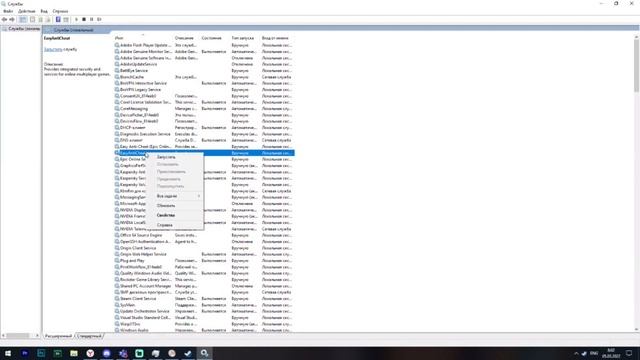
Task: Click the Start Service play icon
Action: (x=76, y=19)
